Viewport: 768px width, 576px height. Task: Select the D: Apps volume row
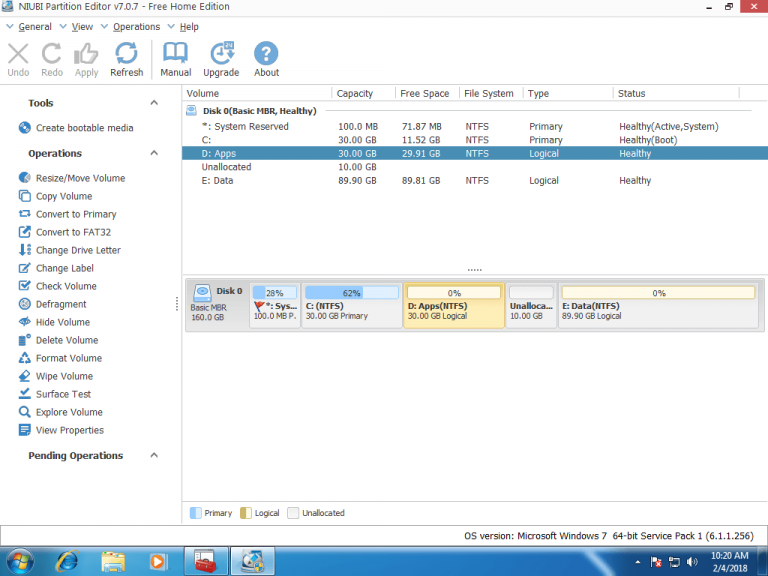pos(475,153)
